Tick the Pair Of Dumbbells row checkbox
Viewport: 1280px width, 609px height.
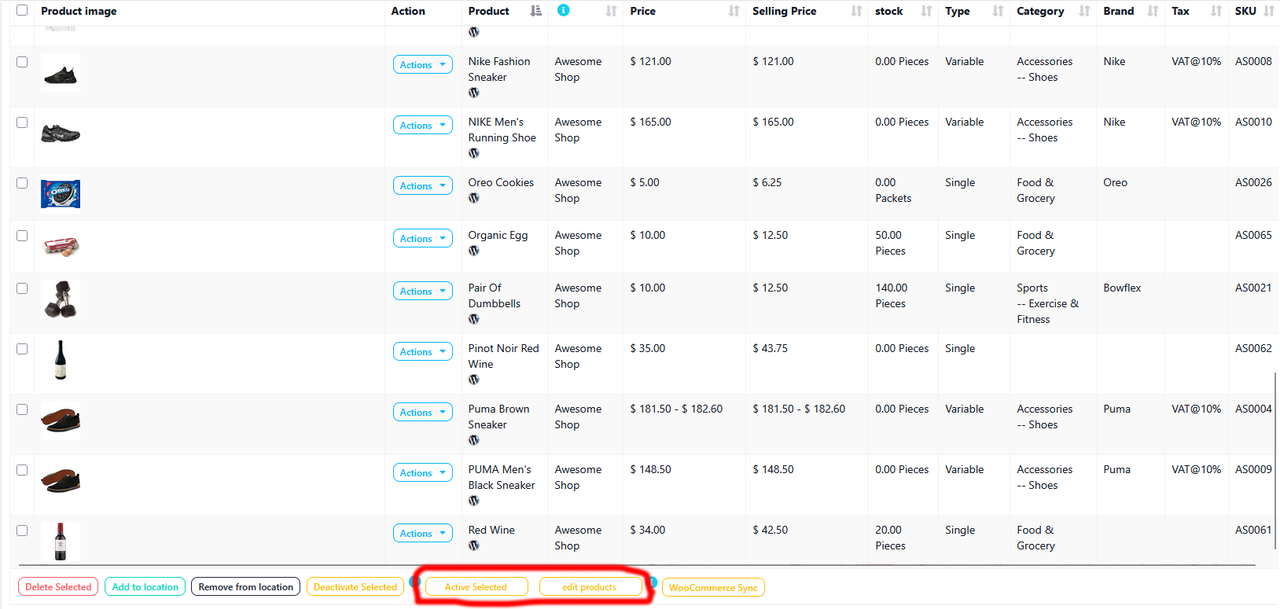click(22, 288)
